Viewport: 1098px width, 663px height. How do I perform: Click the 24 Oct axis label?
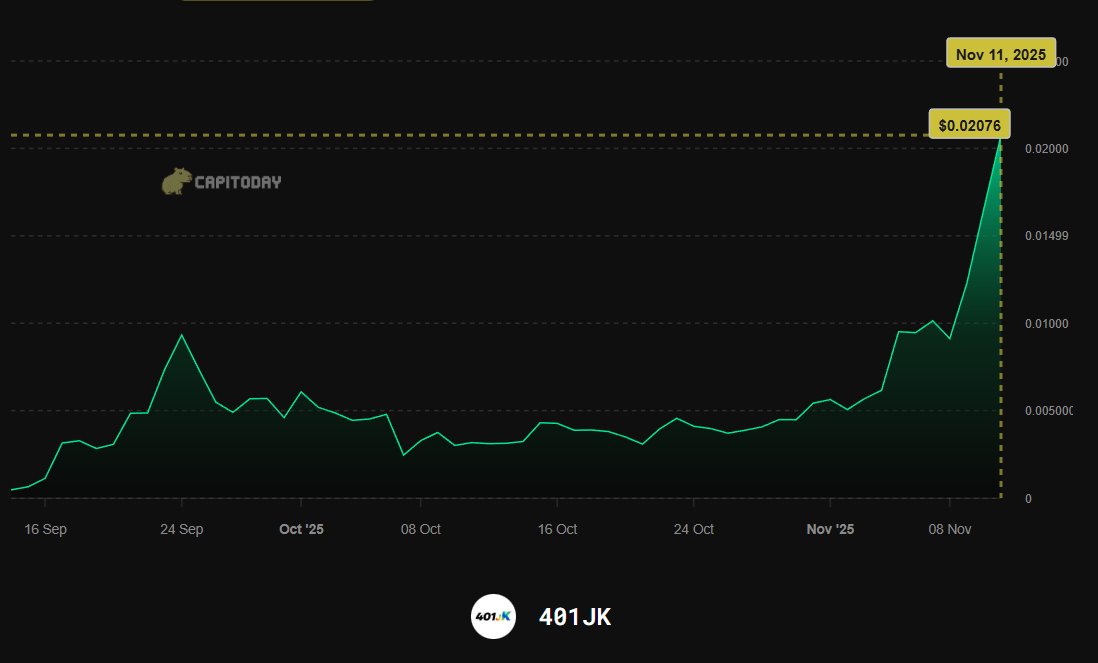693,529
